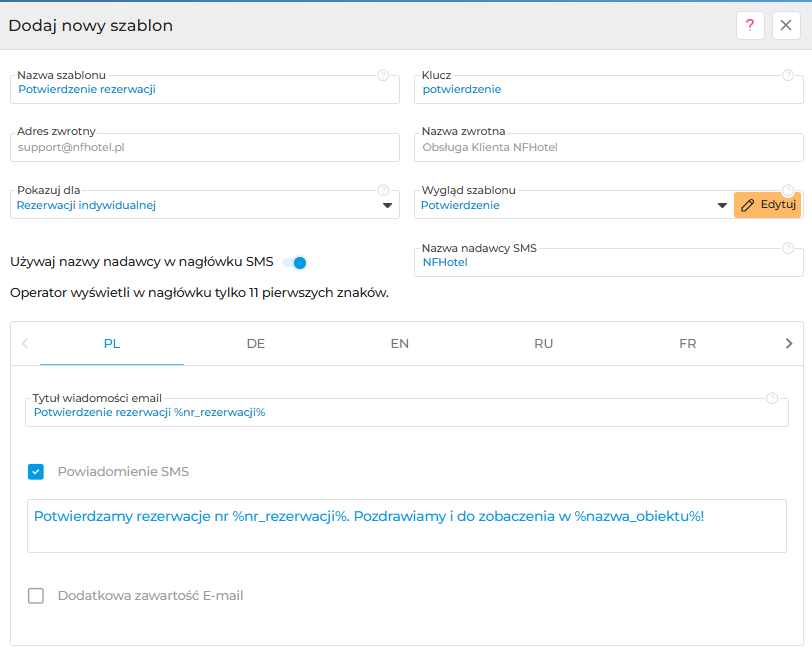Uncheck the Powiadomienie SMS checkbox
This screenshot has width=812, height=665.
coord(36,472)
